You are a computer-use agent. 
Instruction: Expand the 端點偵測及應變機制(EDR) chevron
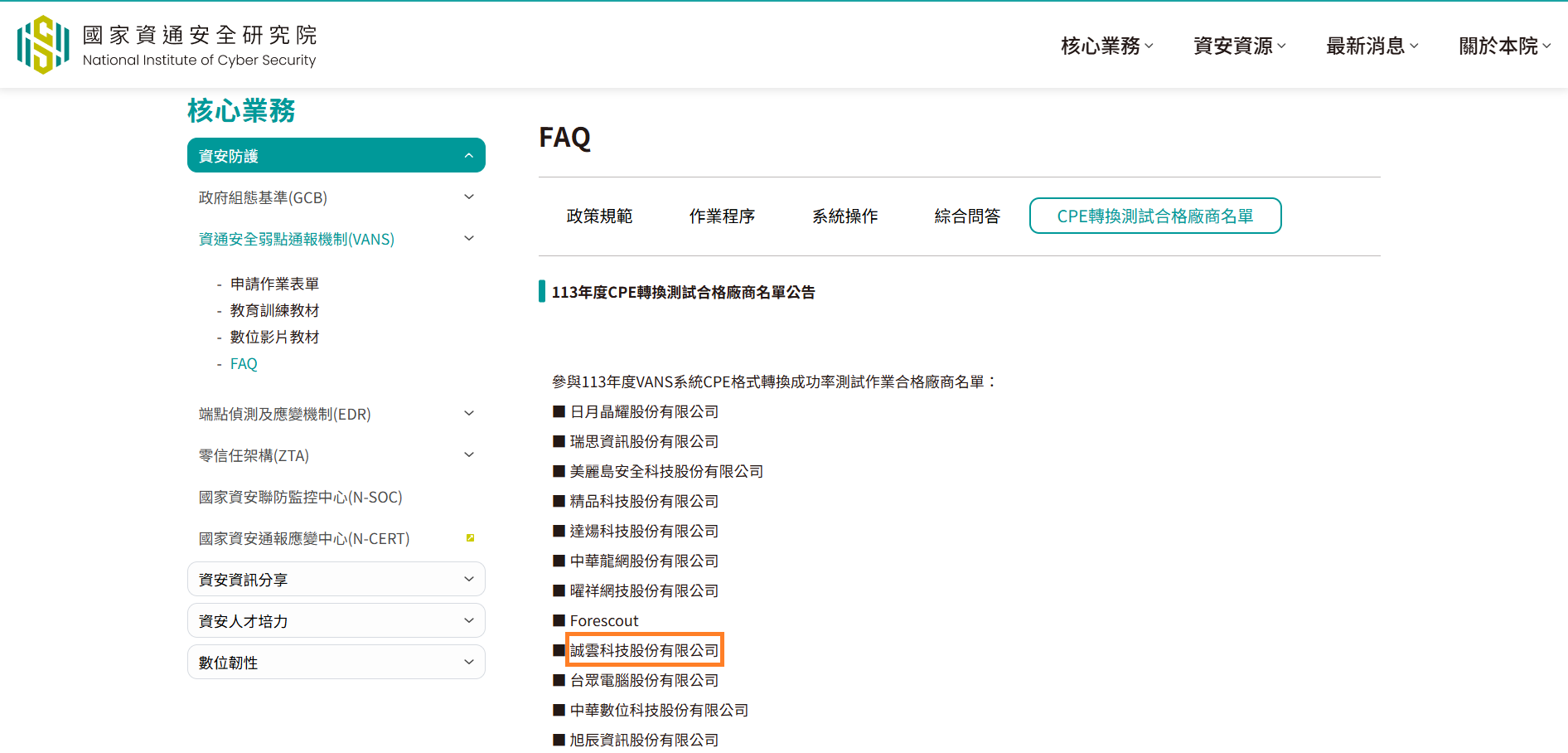[469, 413]
